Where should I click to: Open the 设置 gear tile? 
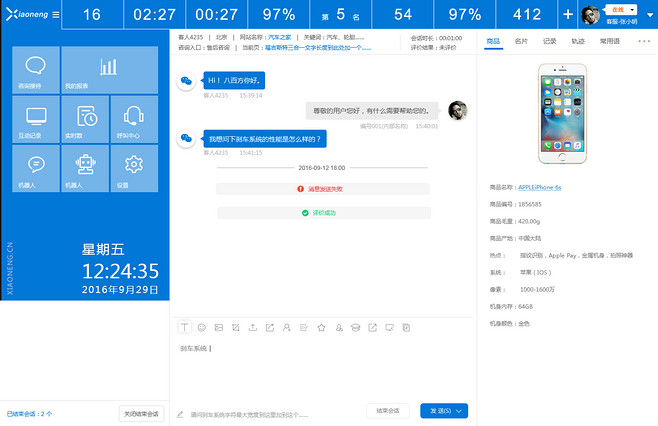click(134, 168)
